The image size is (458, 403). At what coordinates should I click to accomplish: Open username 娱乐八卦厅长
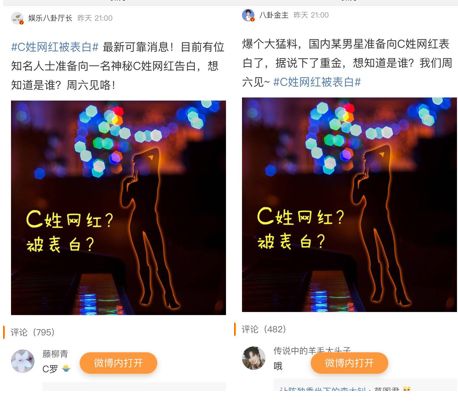tap(50, 18)
